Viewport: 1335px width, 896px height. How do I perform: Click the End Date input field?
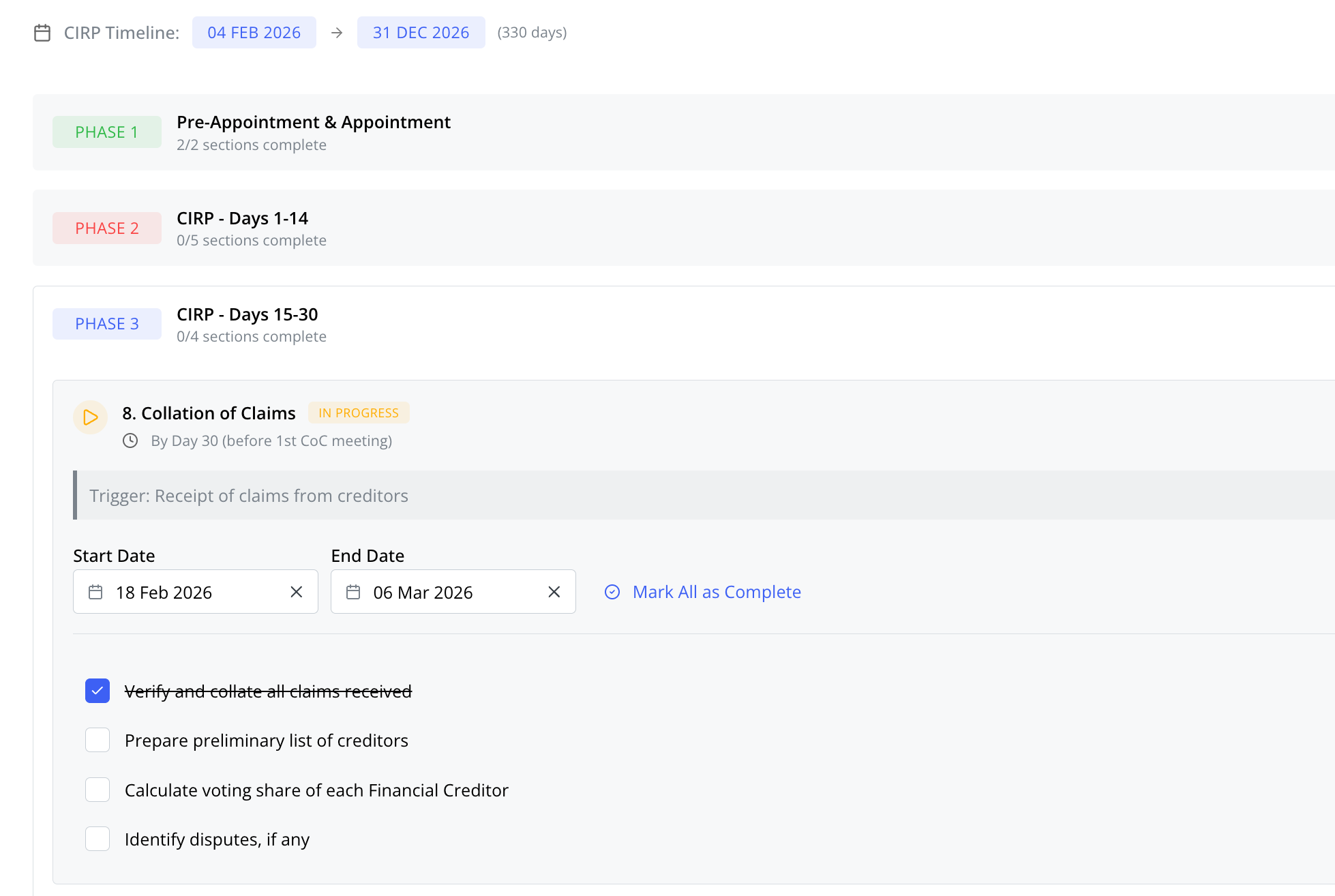pyautogui.click(x=453, y=592)
